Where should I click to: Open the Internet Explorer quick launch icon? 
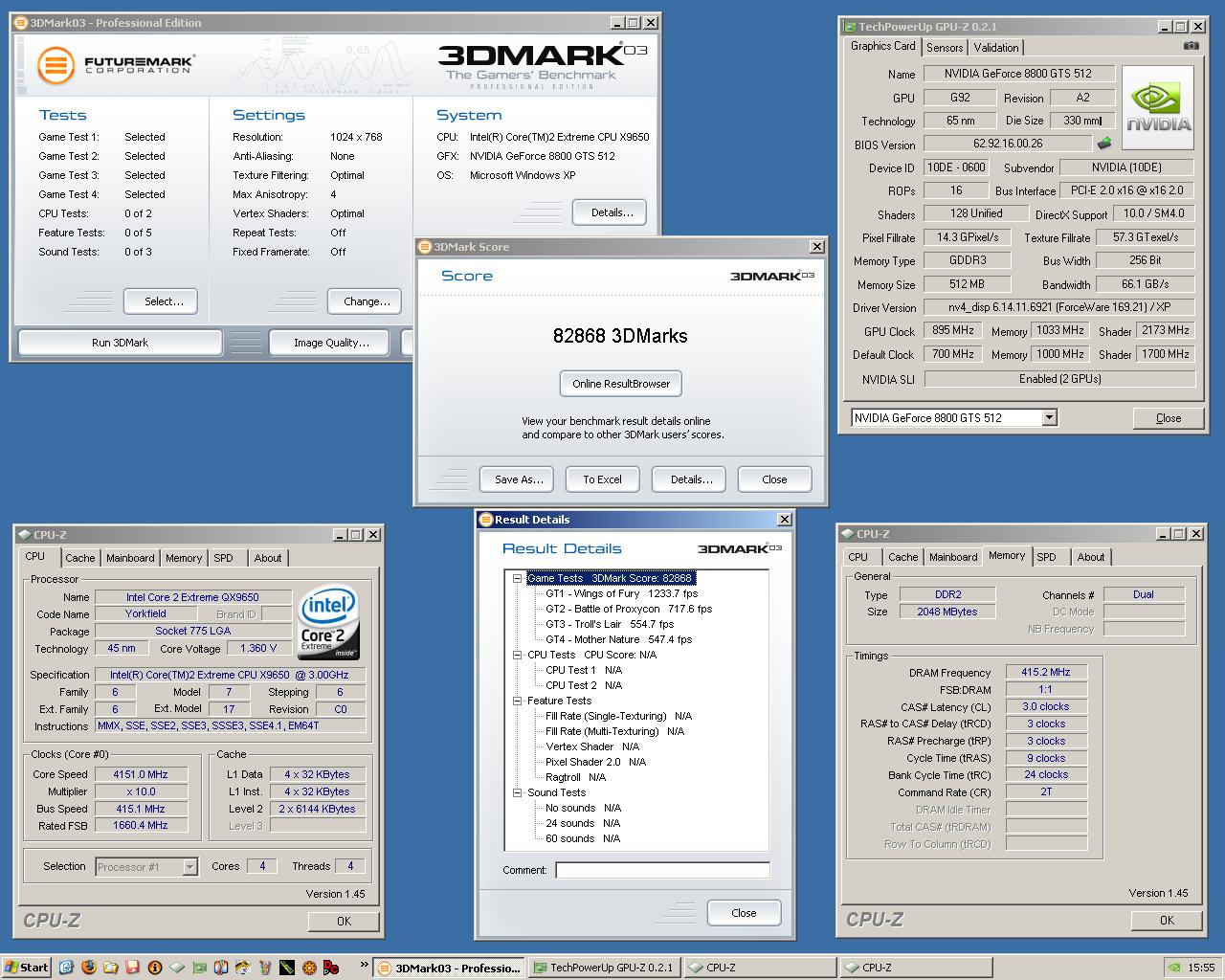point(67,967)
